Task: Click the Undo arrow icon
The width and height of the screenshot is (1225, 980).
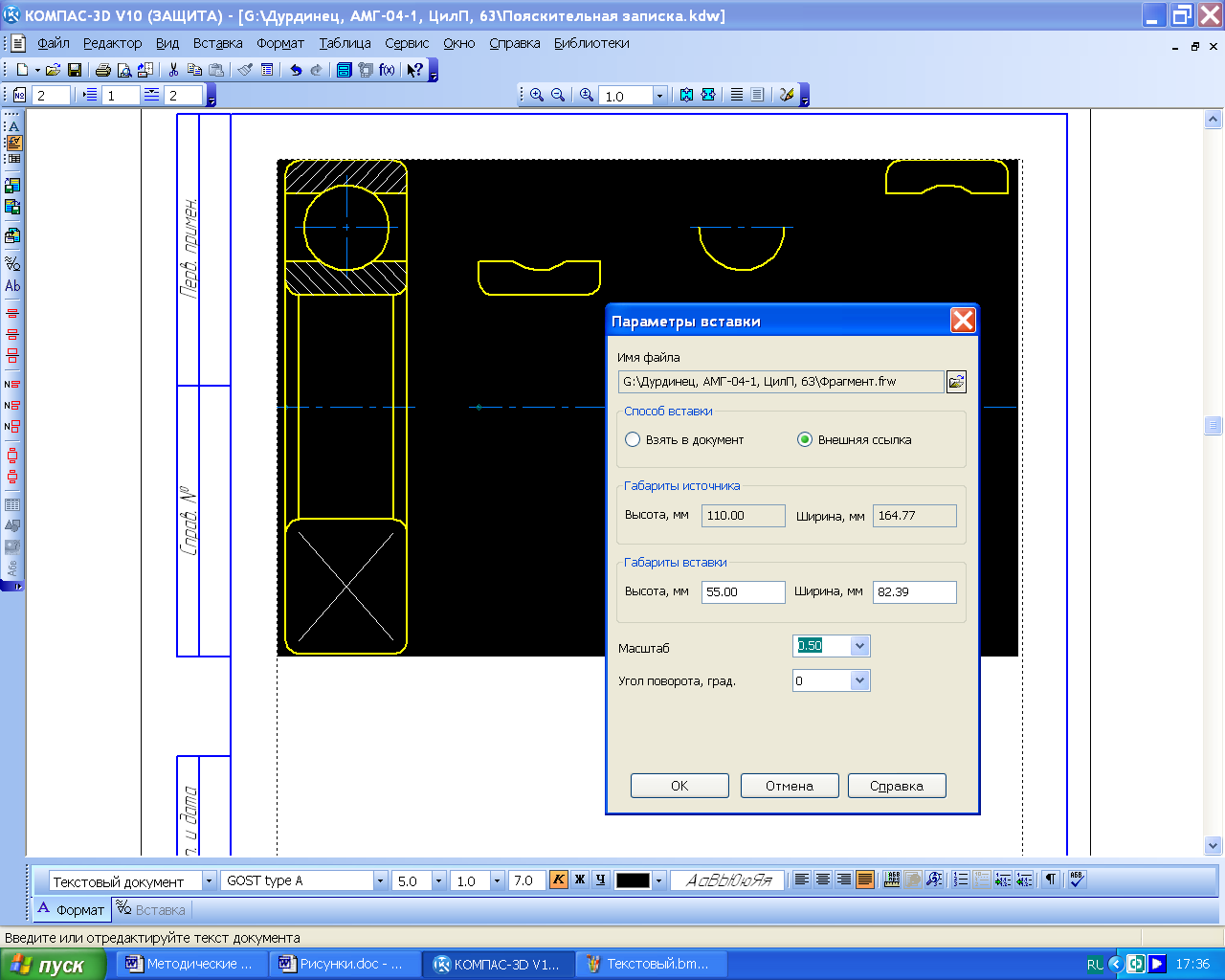Action: click(296, 70)
